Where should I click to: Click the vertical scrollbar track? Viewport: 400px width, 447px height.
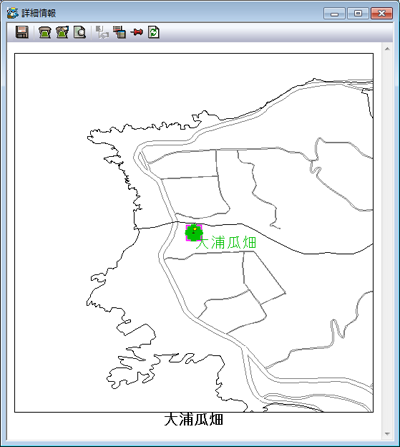point(387,241)
